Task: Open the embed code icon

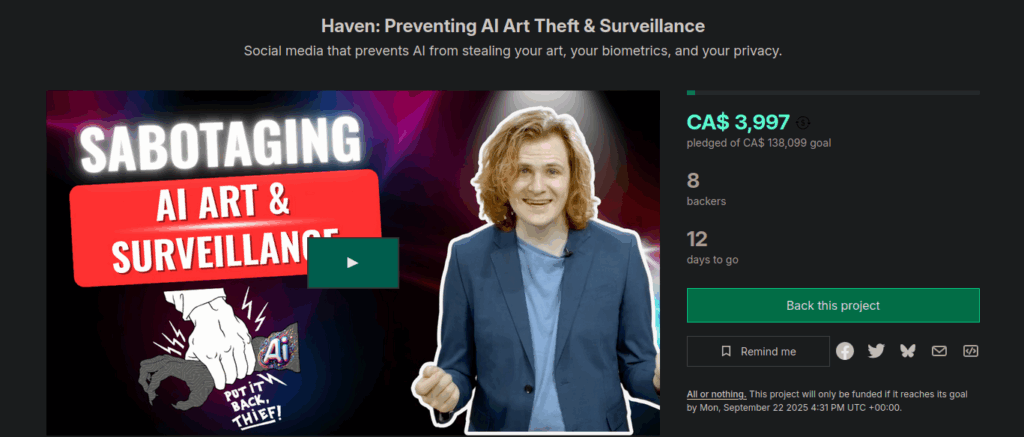Action: click(x=970, y=351)
